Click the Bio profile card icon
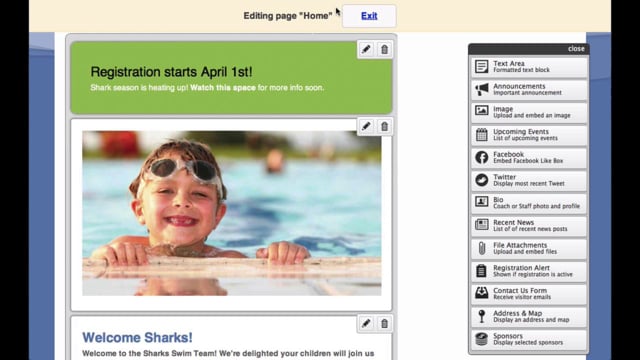The height and width of the screenshot is (360, 640). 482,202
